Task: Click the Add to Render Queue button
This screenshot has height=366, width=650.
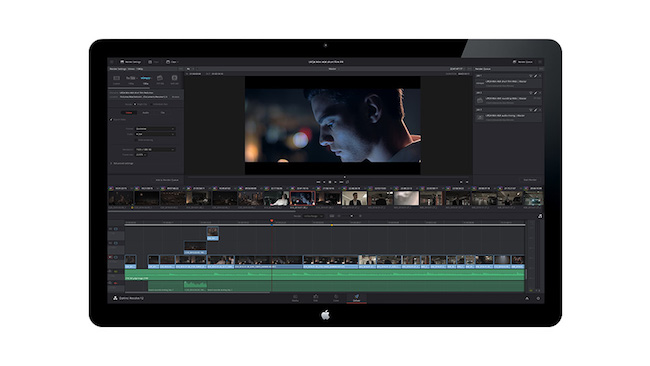Action: (x=167, y=180)
